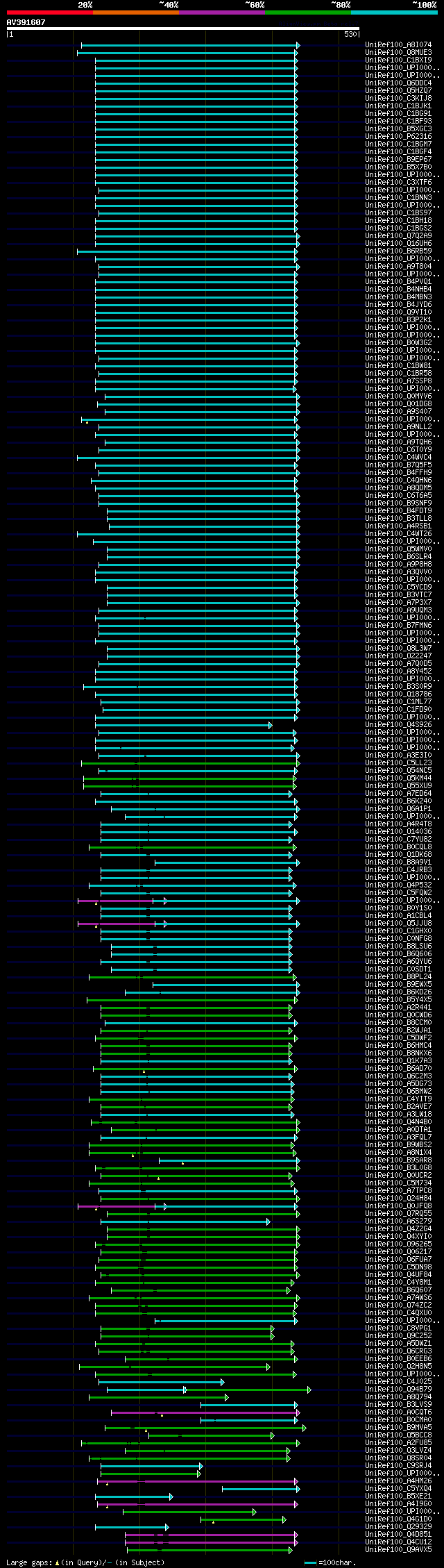Select the UniRef100_A7AWS6 label
The width and height of the screenshot is (444, 1568).
pos(398,1297)
